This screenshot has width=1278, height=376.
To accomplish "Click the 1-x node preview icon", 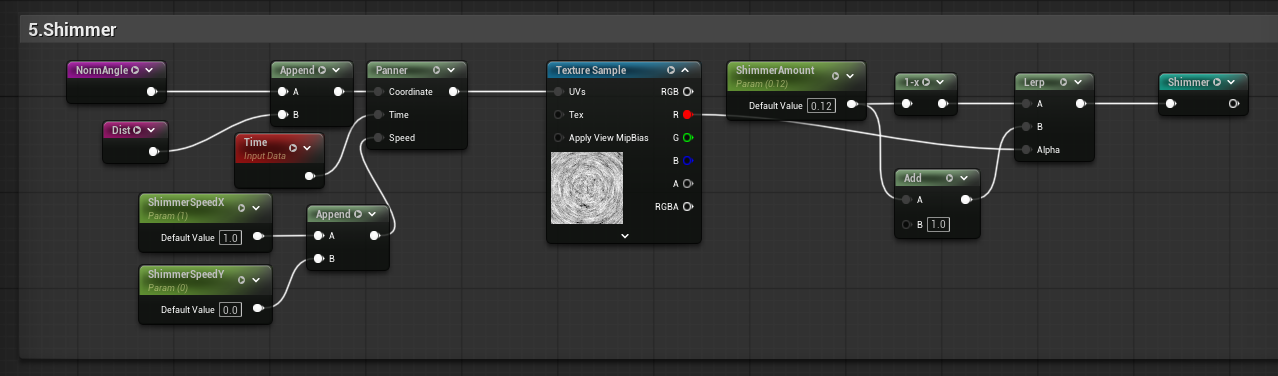I will (926, 82).
